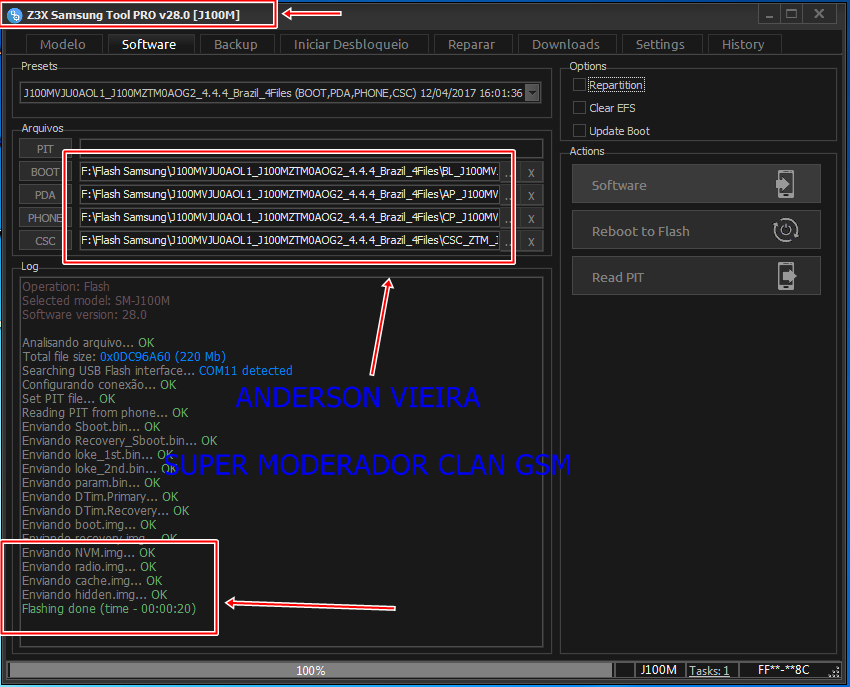Viewport: 850px width, 687px height.
Task: Start flashing with Software action button
Action: tap(696, 184)
